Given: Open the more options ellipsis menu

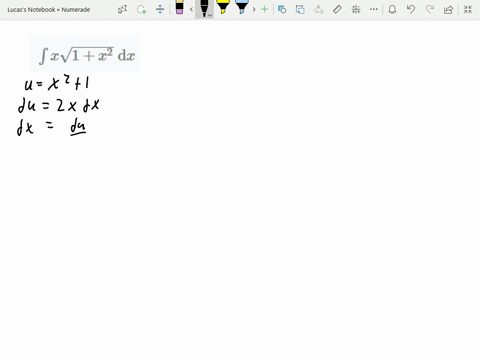Looking at the screenshot, I should tap(374, 9).
